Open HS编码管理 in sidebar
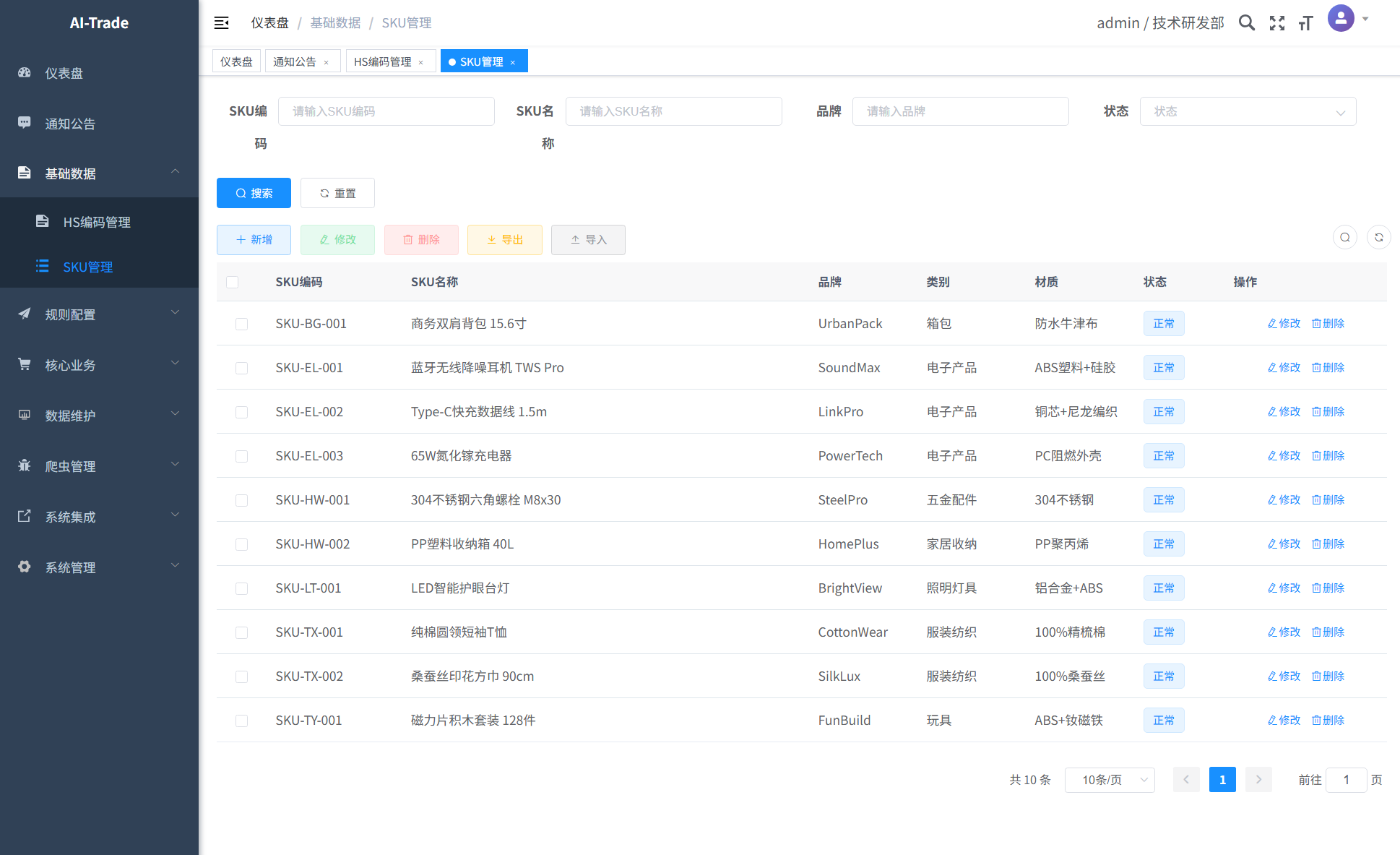Viewport: 1400px width, 855px height. point(99,222)
